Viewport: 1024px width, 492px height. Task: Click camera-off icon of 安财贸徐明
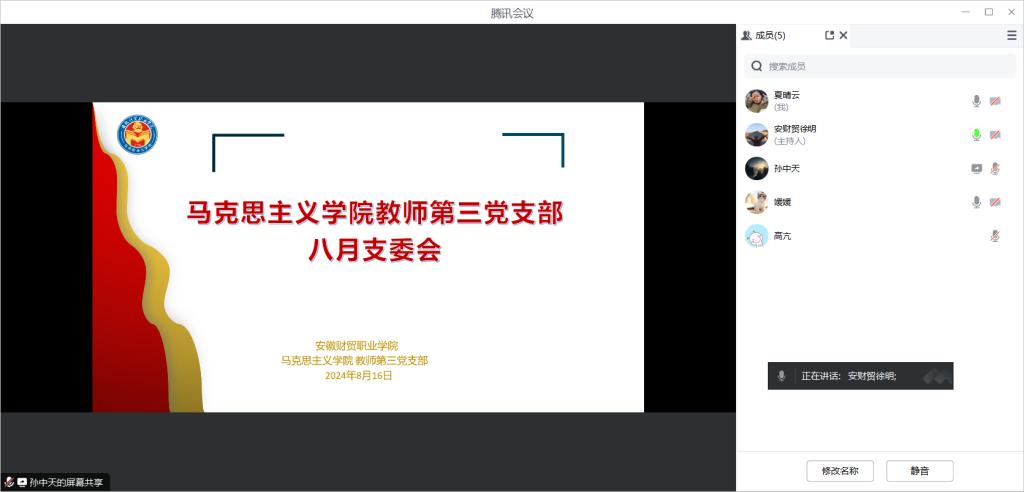[x=995, y=135]
